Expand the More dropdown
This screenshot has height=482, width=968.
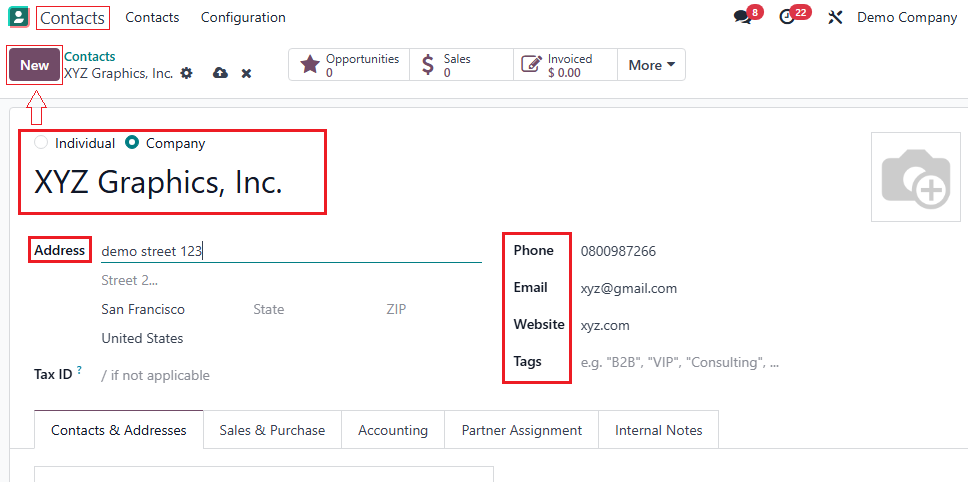pos(651,65)
